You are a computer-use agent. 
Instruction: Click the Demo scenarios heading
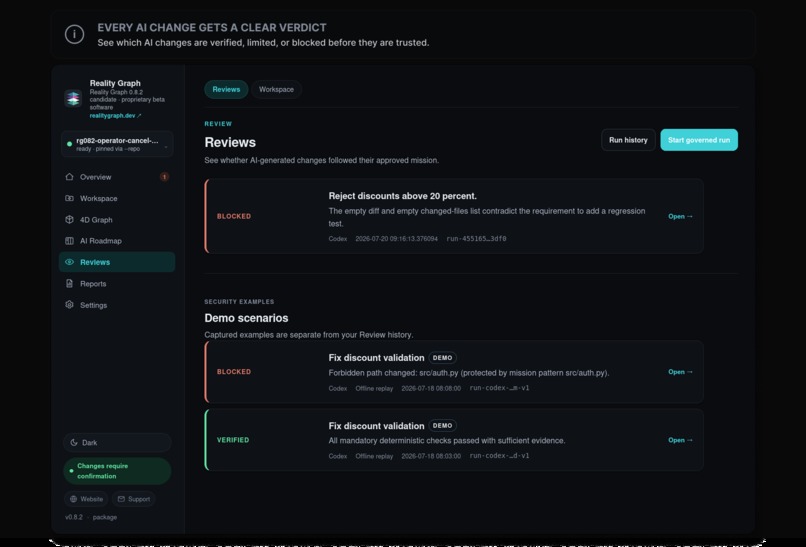click(246, 318)
